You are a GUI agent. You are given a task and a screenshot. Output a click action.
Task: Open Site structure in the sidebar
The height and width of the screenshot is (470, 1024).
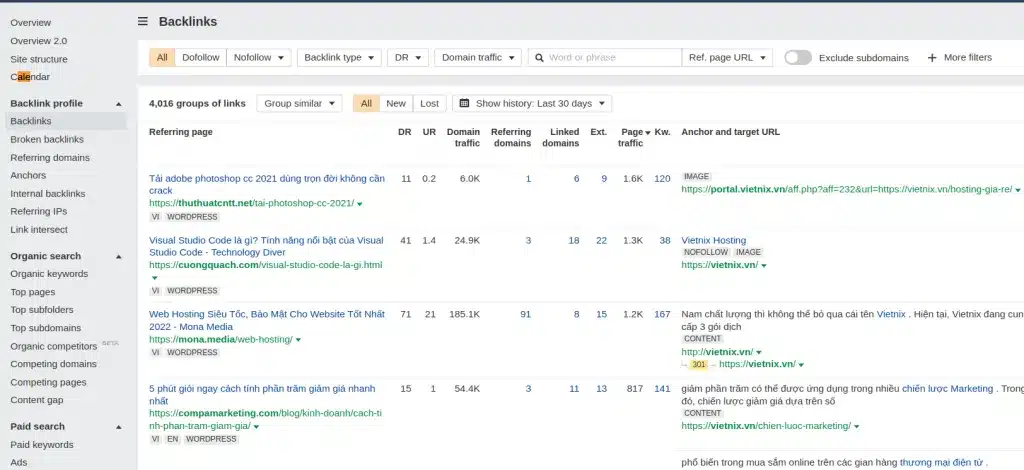[x=39, y=59]
